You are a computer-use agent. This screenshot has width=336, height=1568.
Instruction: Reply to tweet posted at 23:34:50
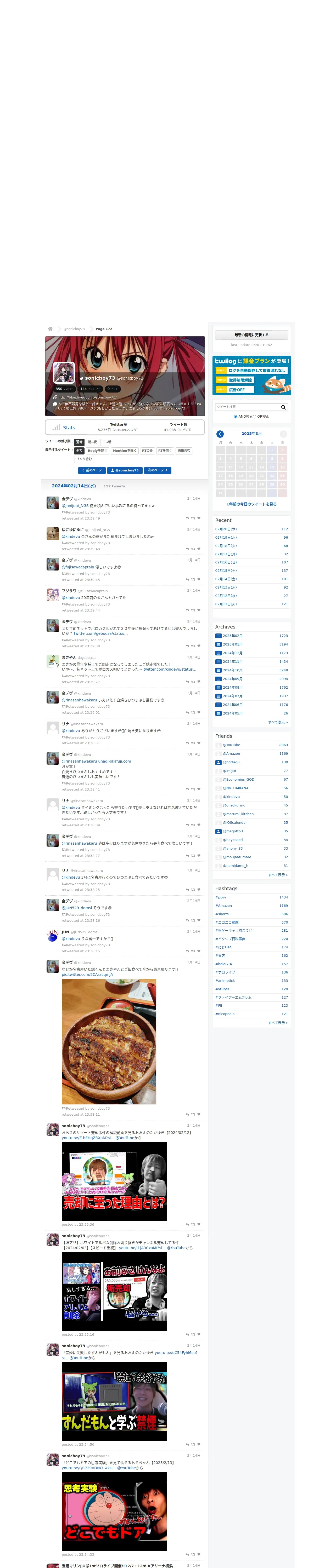coord(187,1444)
